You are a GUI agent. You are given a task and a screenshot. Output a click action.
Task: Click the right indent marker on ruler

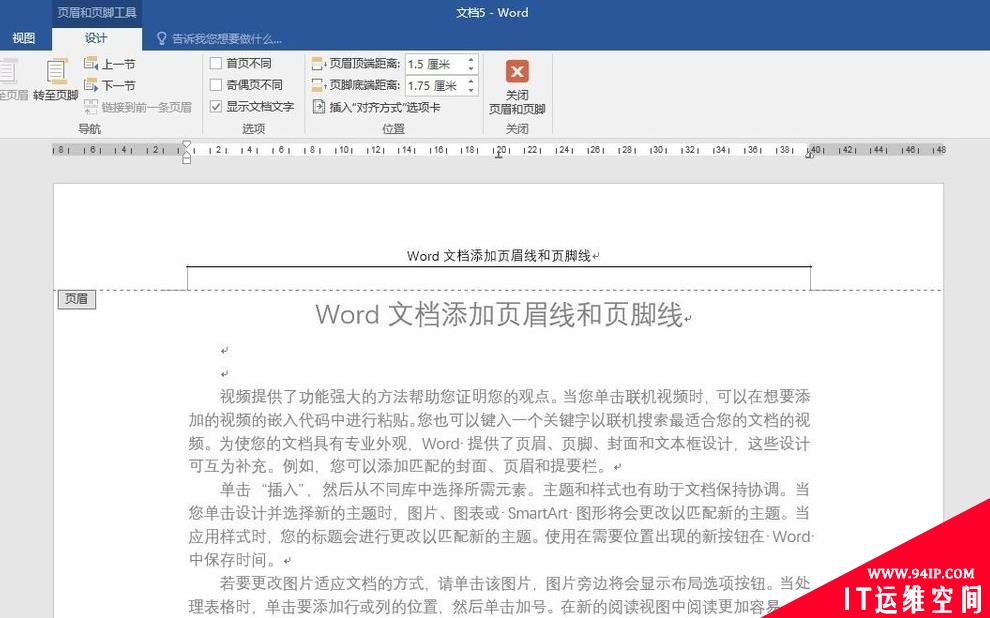click(x=810, y=153)
